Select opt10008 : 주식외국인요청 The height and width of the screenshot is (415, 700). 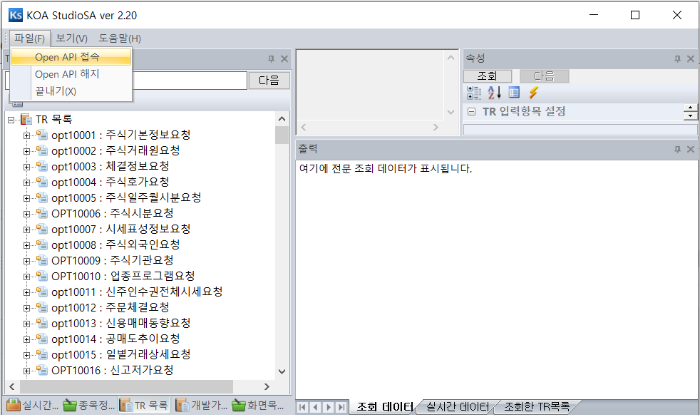[x=116, y=245]
